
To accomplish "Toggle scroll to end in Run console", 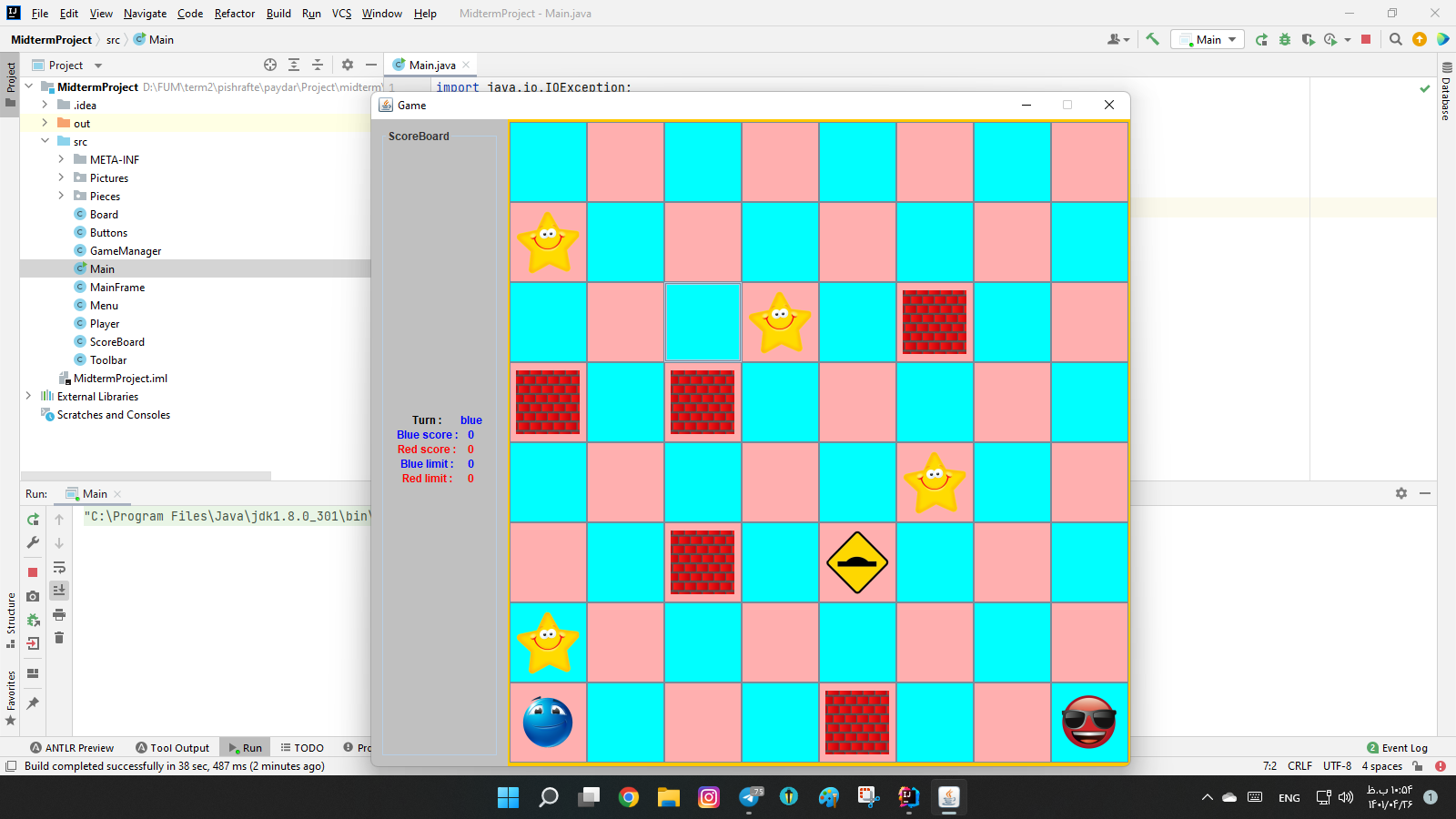I will [x=59, y=591].
